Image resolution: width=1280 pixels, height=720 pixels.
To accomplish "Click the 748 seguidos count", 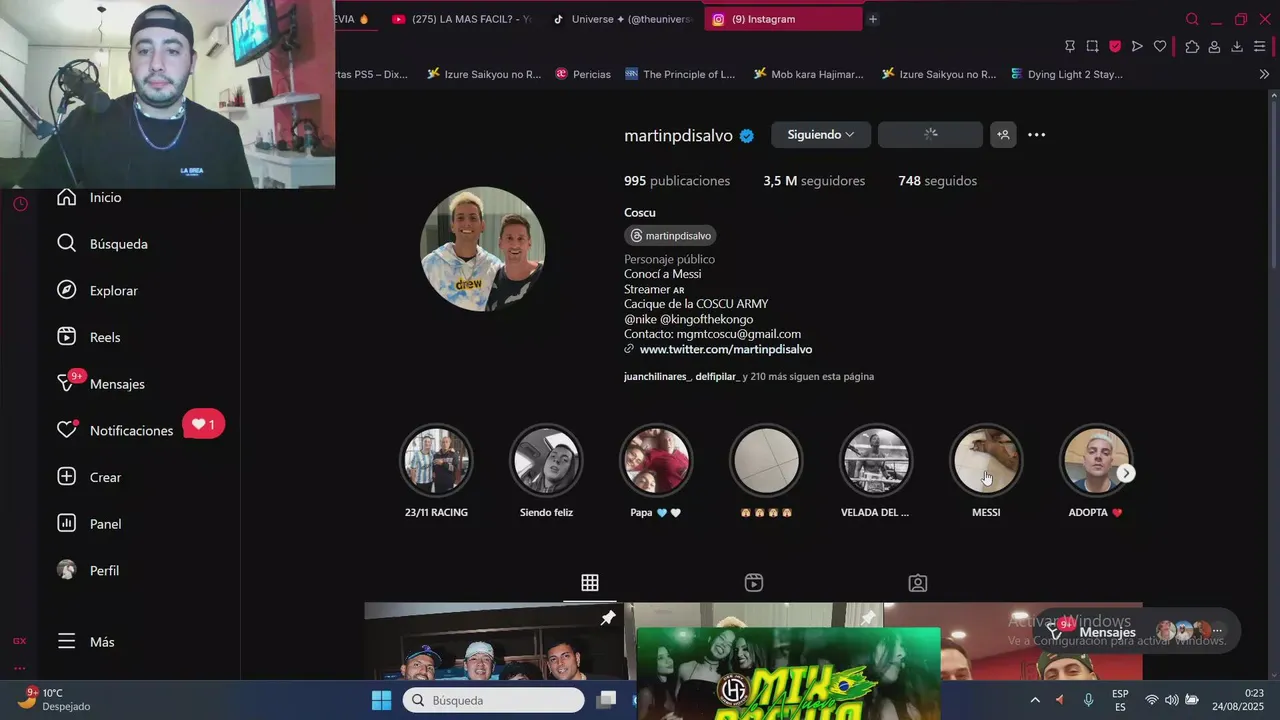I will (937, 181).
